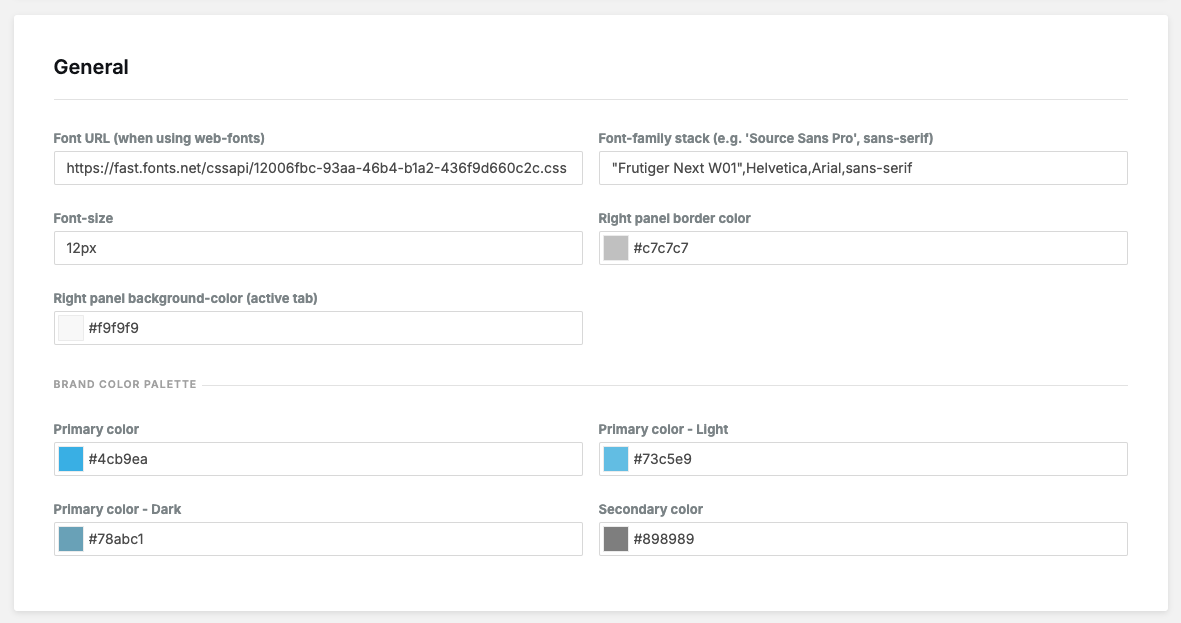Open the Secondary color gray swatch

click(616, 539)
